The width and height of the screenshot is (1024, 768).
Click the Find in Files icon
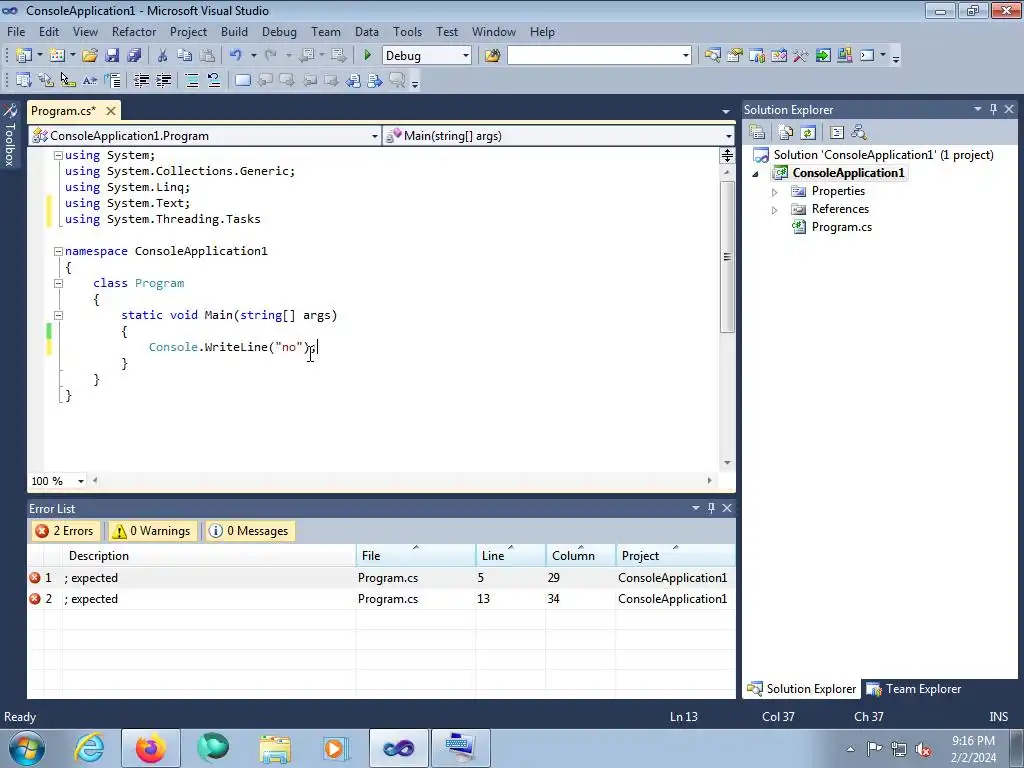[x=492, y=56]
